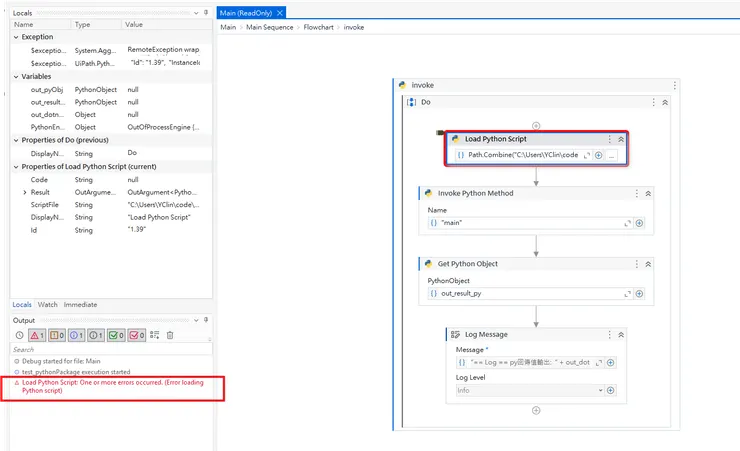Click invoke breadcrumb item

[x=354, y=27]
